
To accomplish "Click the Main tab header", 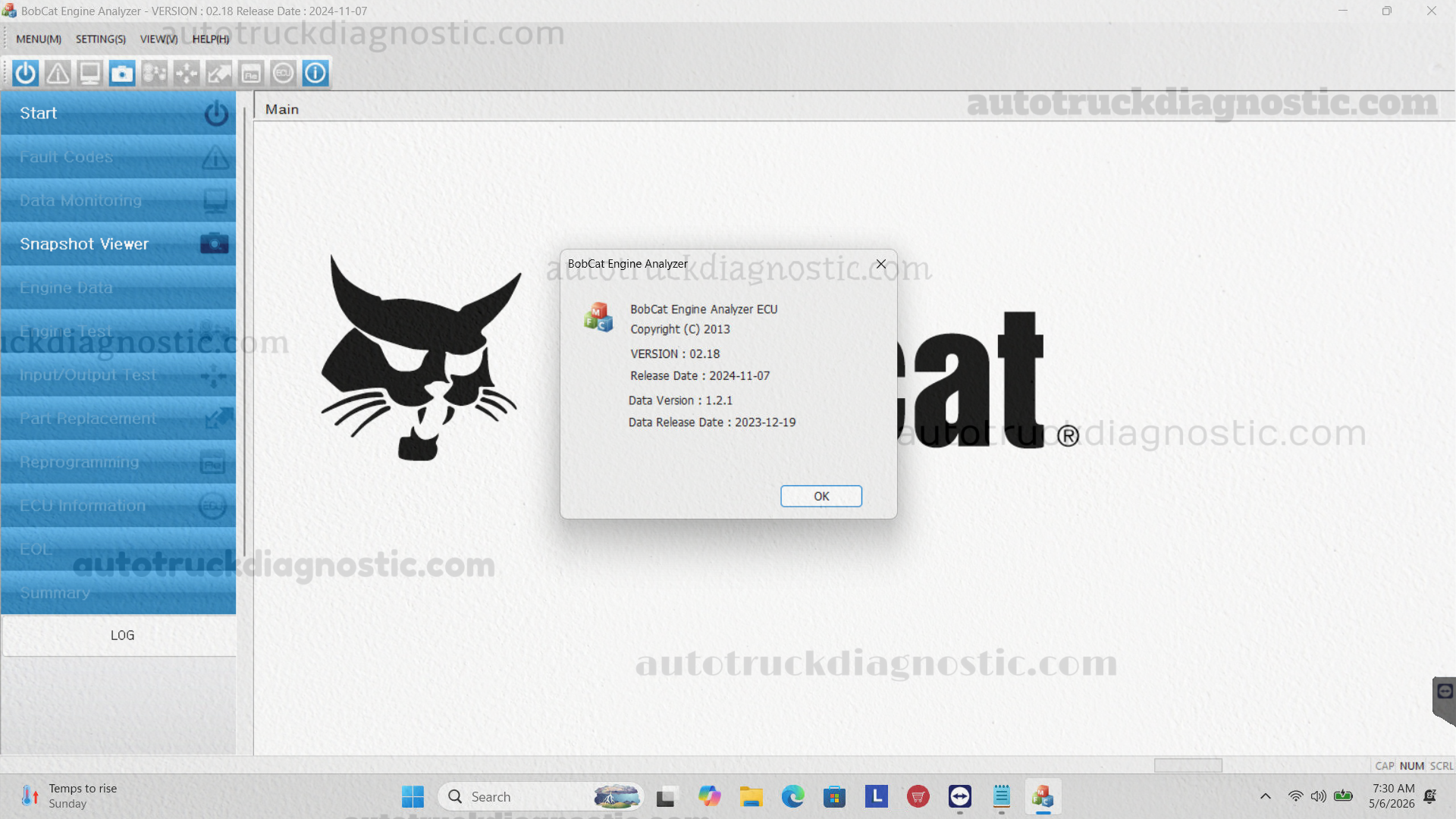I will pyautogui.click(x=282, y=109).
